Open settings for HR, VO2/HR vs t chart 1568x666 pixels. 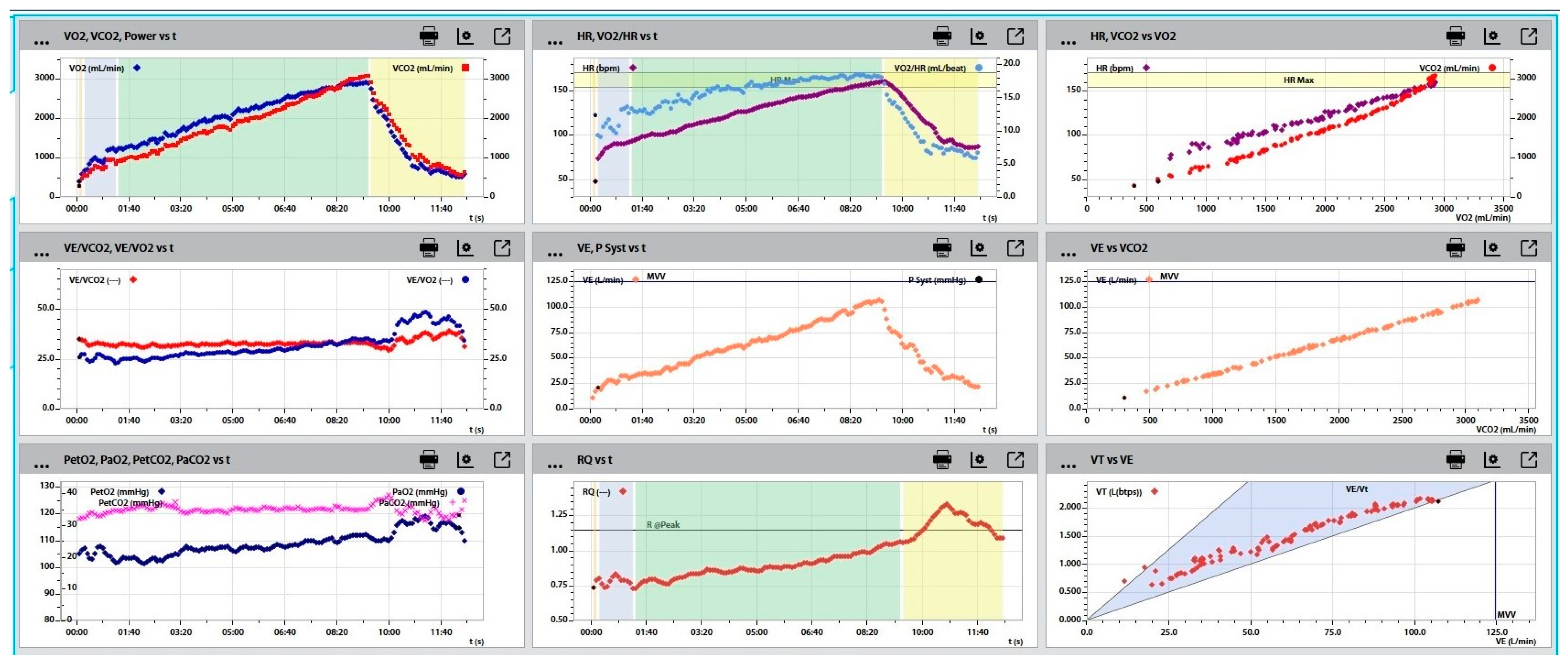978,37
